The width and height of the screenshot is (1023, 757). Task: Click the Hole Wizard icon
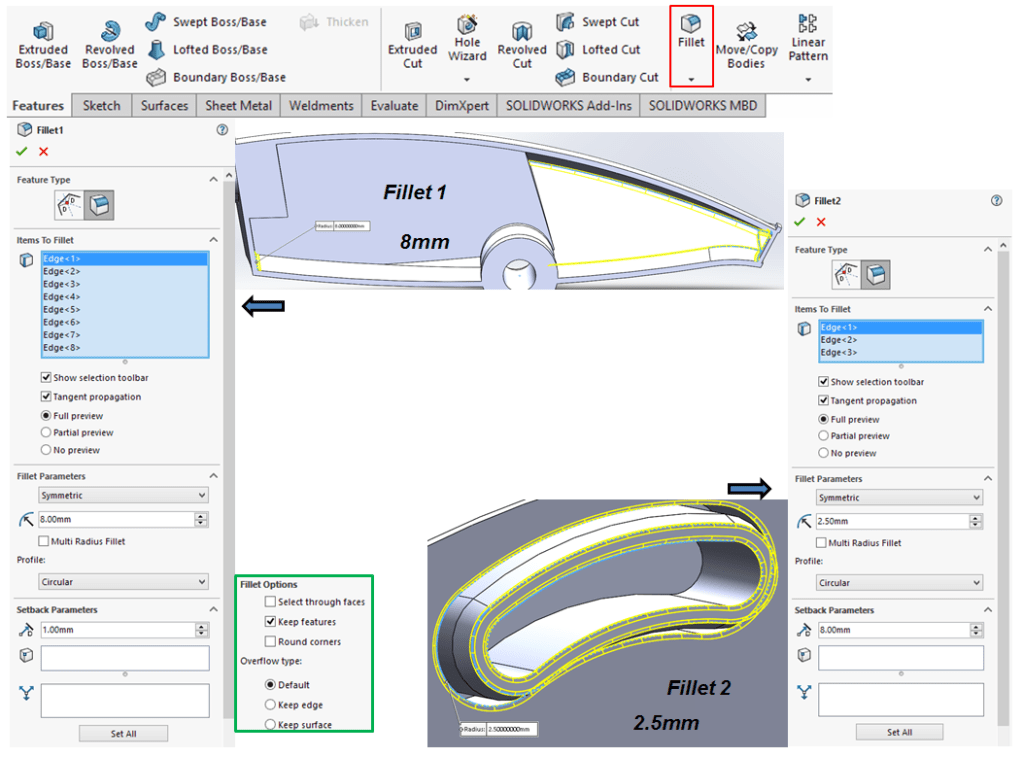[x=467, y=26]
